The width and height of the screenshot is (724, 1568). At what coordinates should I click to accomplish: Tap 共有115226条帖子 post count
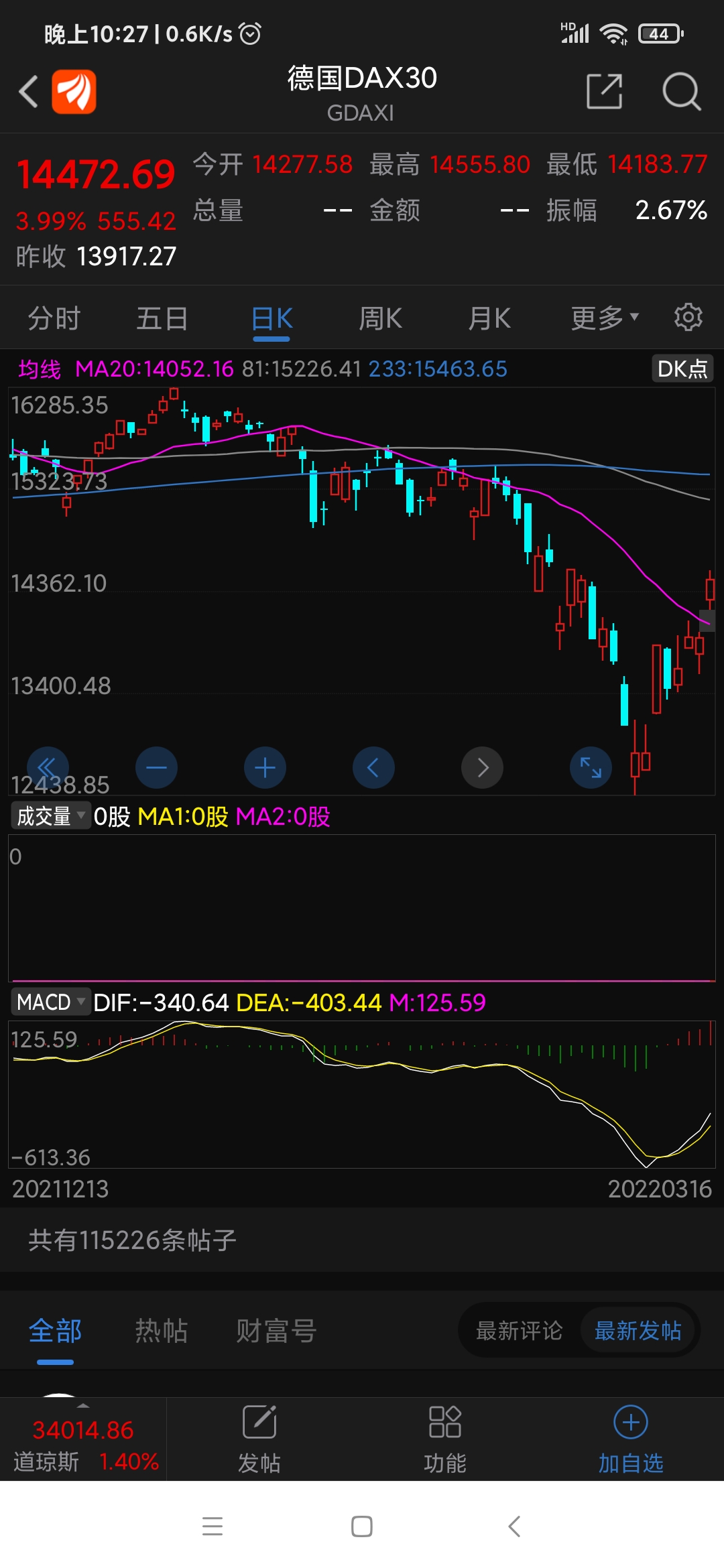tap(132, 1240)
